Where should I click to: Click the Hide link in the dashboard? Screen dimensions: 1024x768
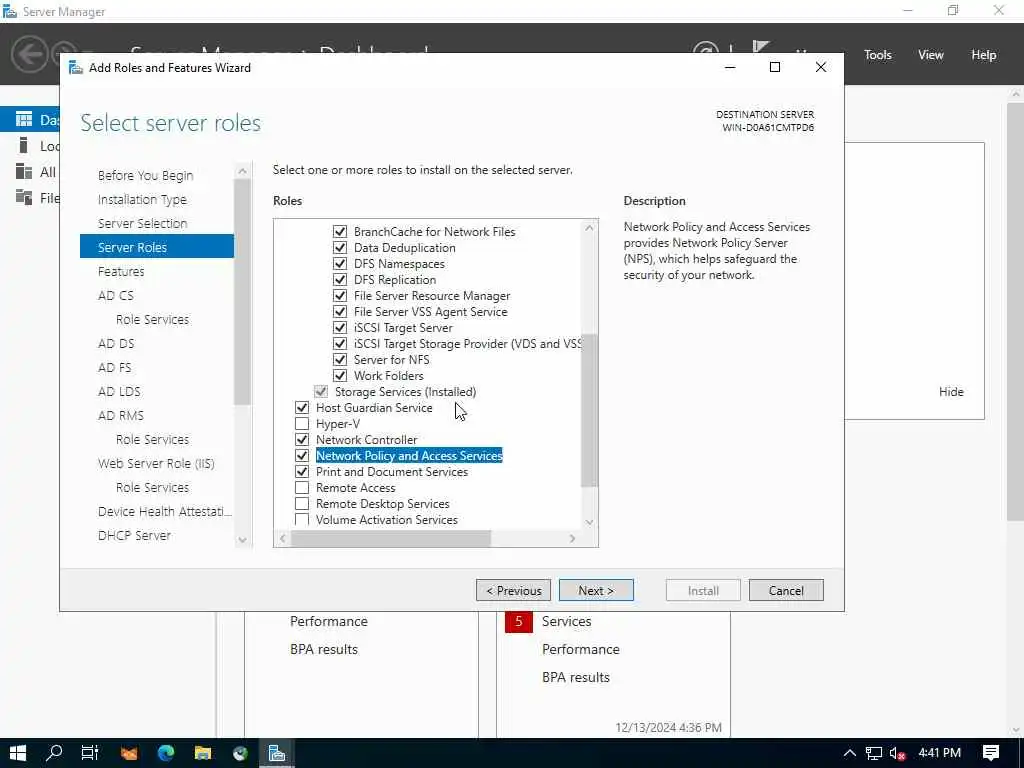(951, 391)
